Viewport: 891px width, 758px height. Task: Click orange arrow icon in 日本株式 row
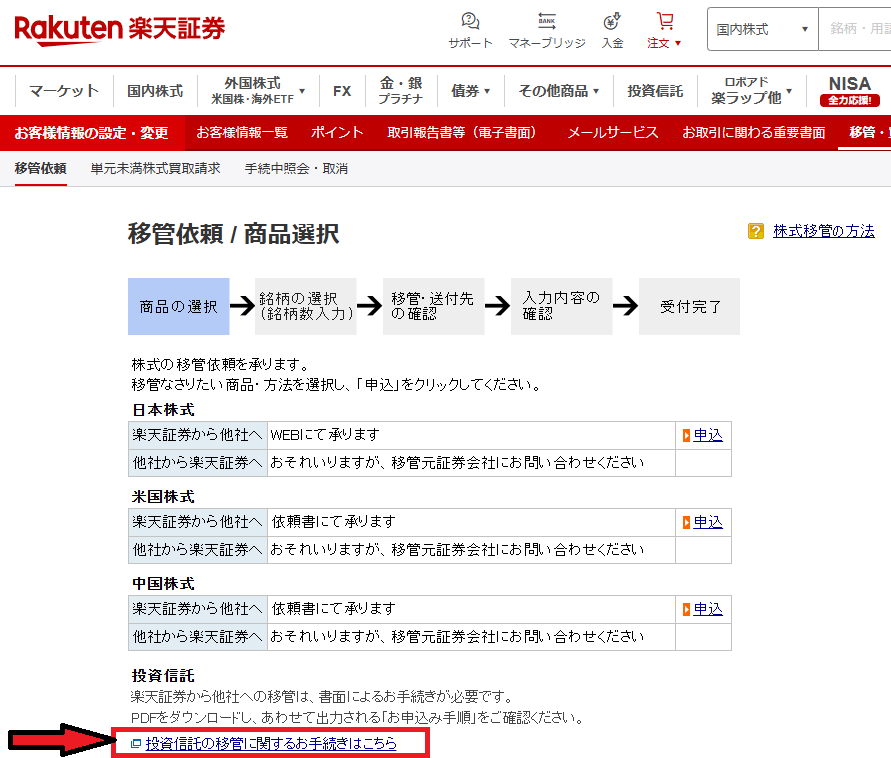(x=686, y=436)
